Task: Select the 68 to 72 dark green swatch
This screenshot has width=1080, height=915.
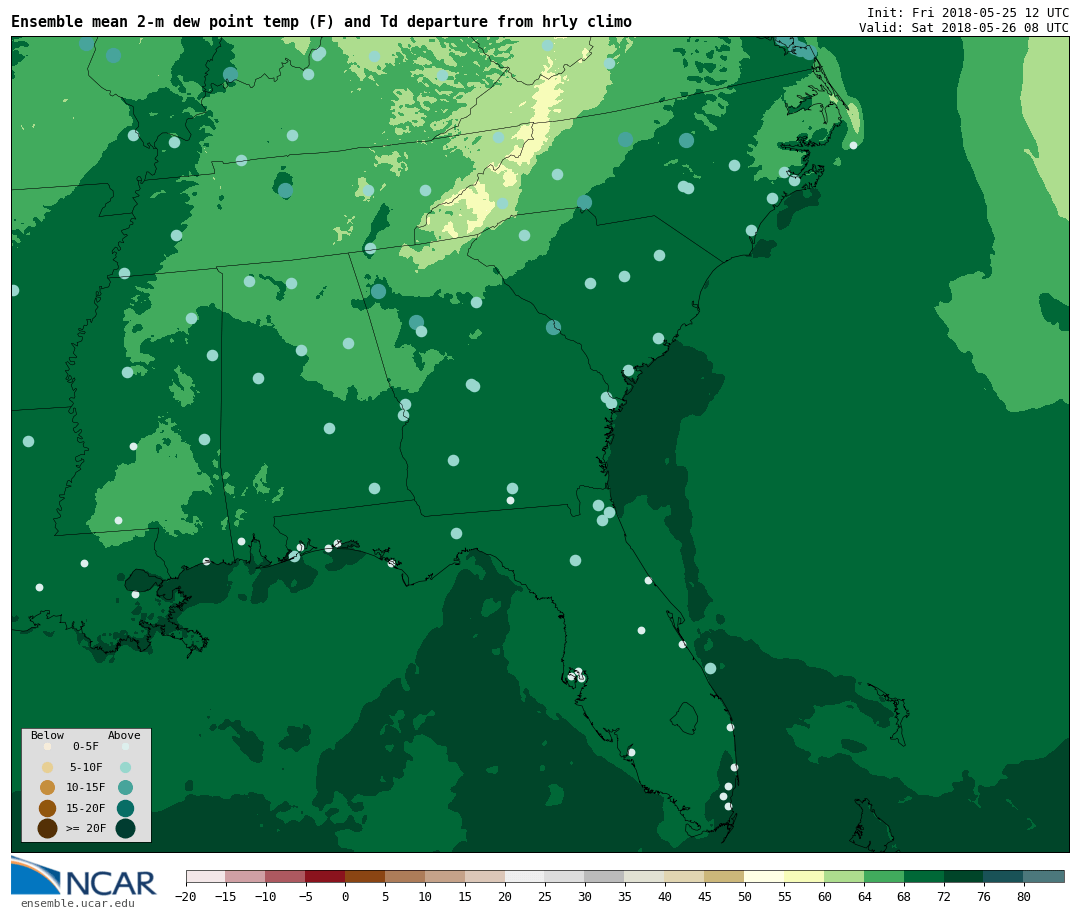Action: (x=924, y=876)
